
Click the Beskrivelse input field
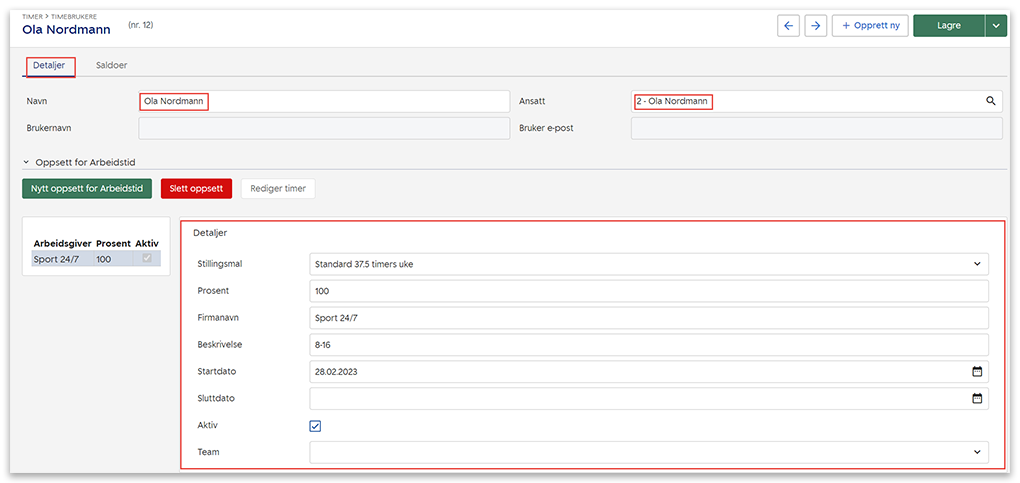[x=648, y=345]
